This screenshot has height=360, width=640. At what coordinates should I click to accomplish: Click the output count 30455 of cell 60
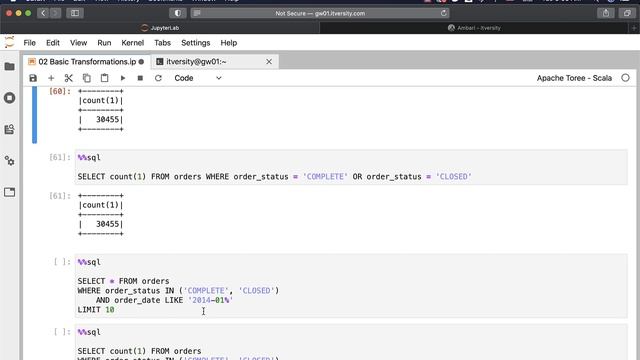coord(107,120)
